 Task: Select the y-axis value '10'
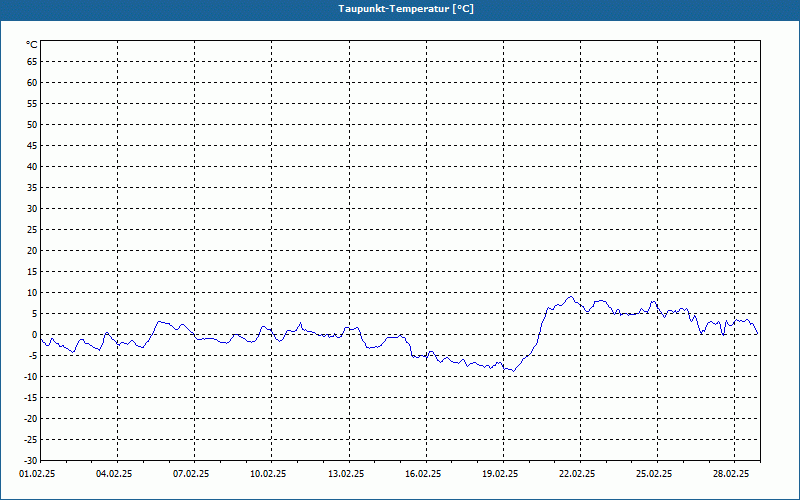tap(32, 293)
